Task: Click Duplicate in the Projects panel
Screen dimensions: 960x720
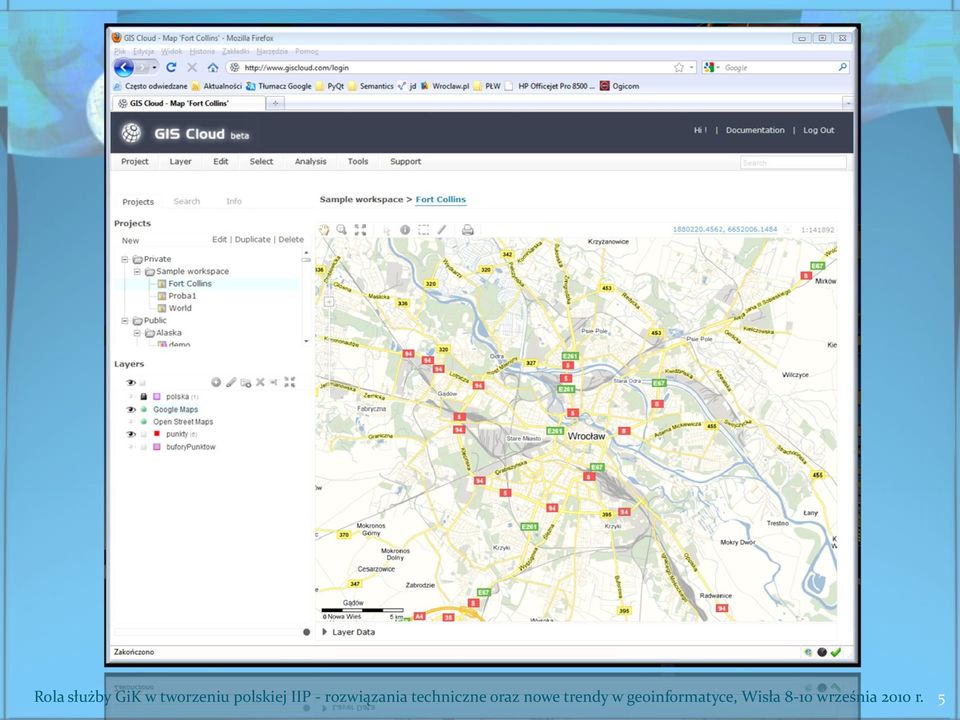Action: (253, 239)
